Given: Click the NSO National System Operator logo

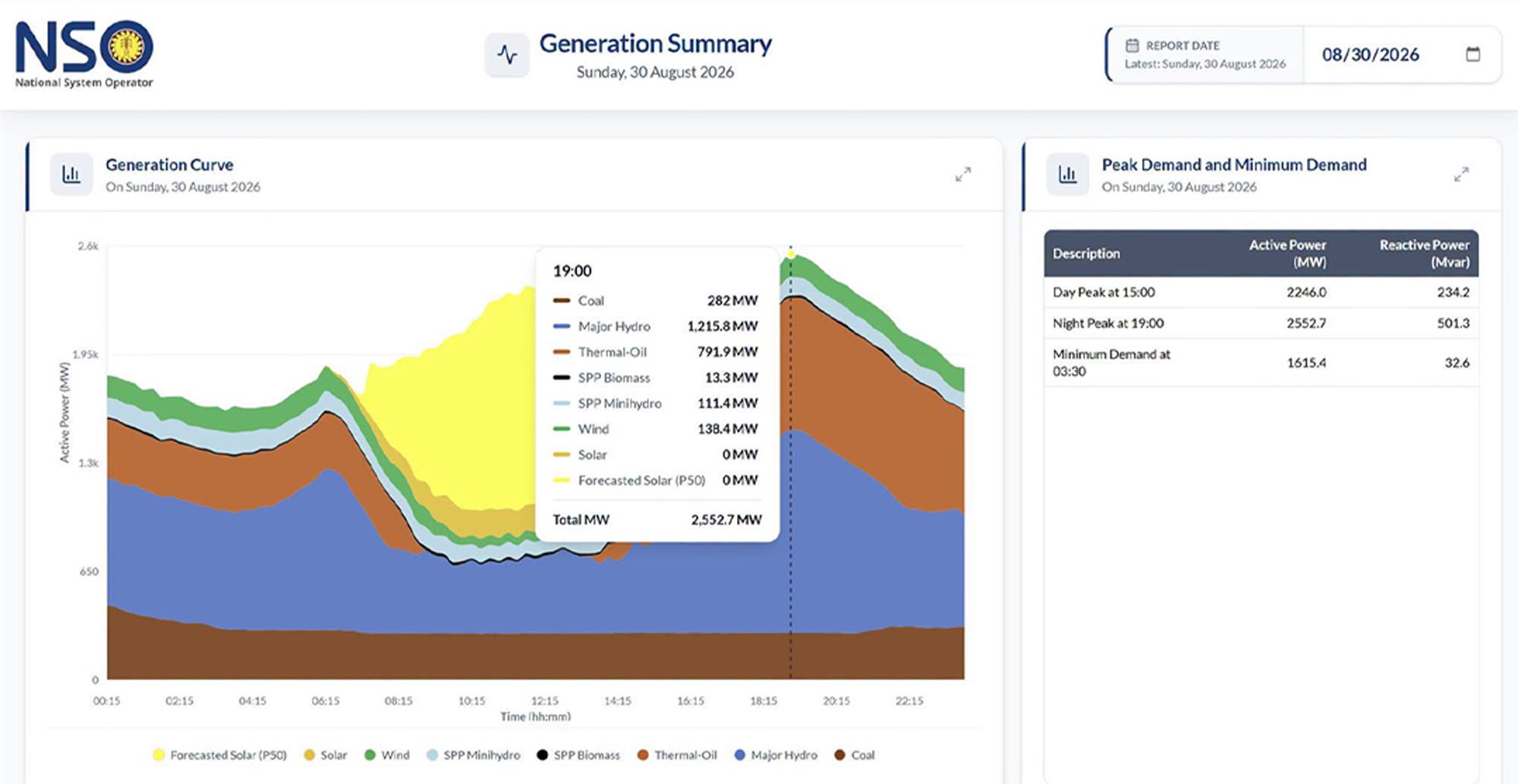Looking at the screenshot, I should 84,54.
